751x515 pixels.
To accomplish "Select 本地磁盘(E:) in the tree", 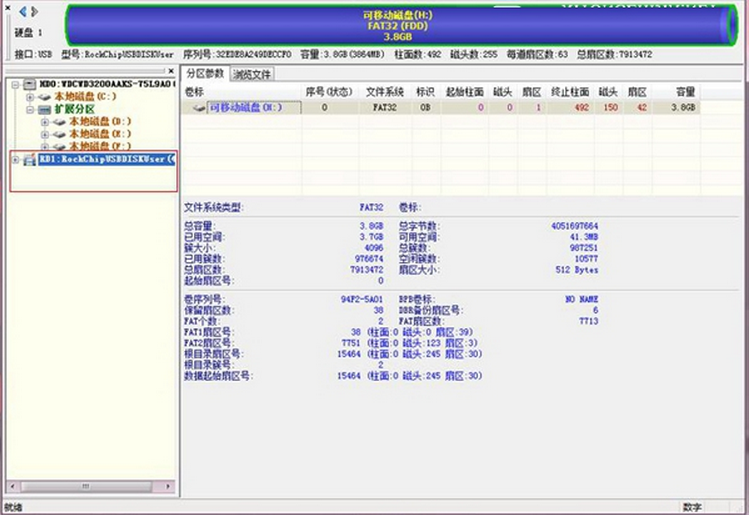I will [100, 133].
